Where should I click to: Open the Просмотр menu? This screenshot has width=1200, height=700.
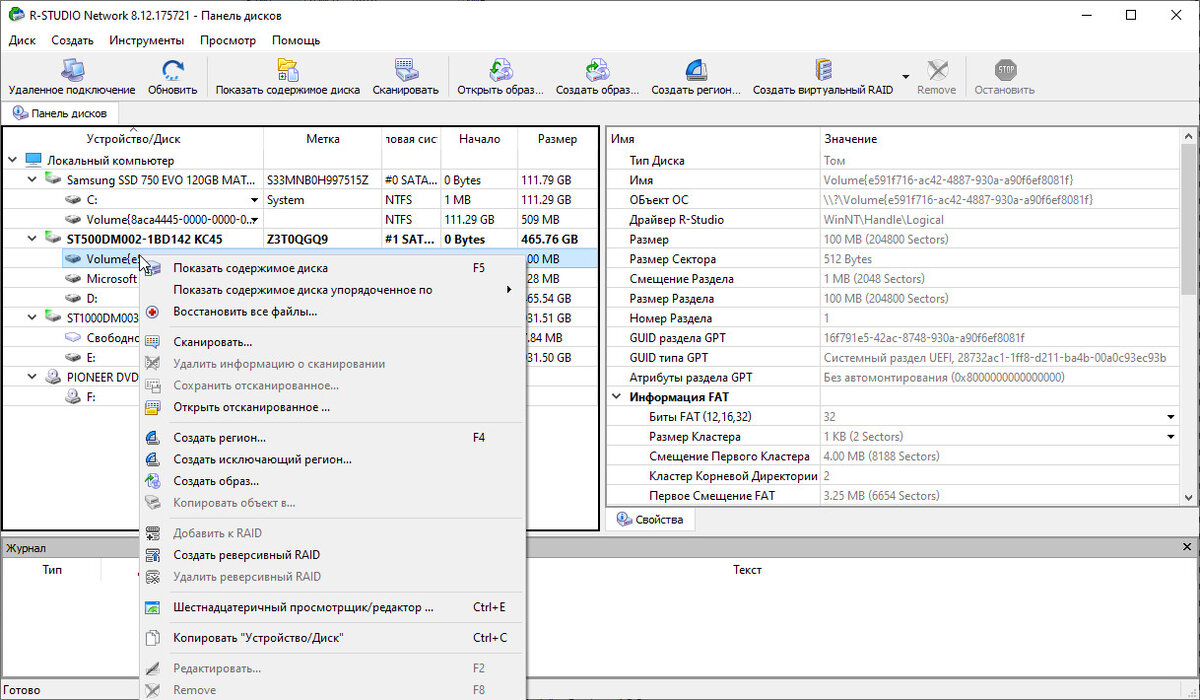[x=228, y=40]
